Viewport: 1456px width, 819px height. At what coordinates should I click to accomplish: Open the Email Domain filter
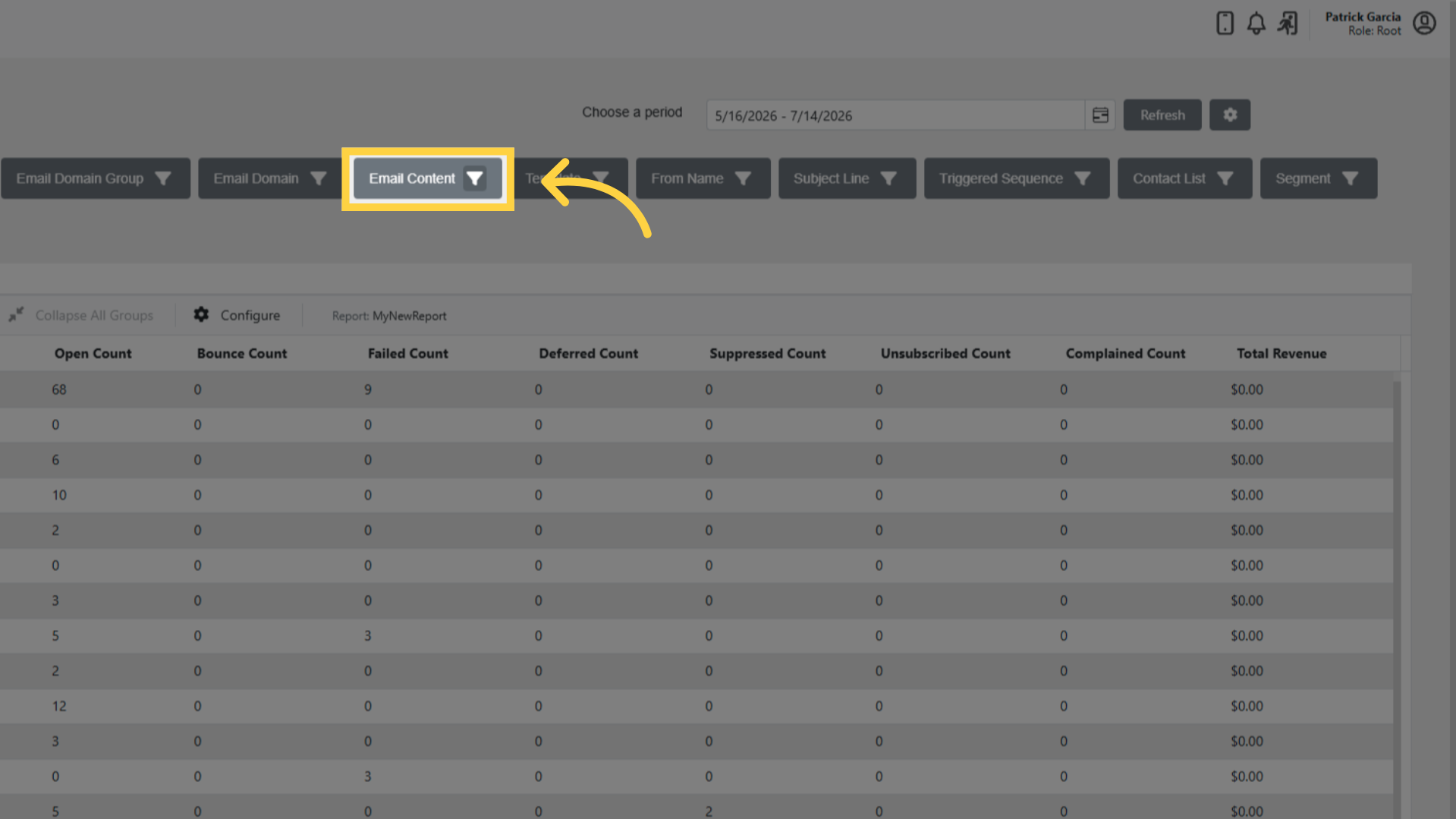pos(269,178)
